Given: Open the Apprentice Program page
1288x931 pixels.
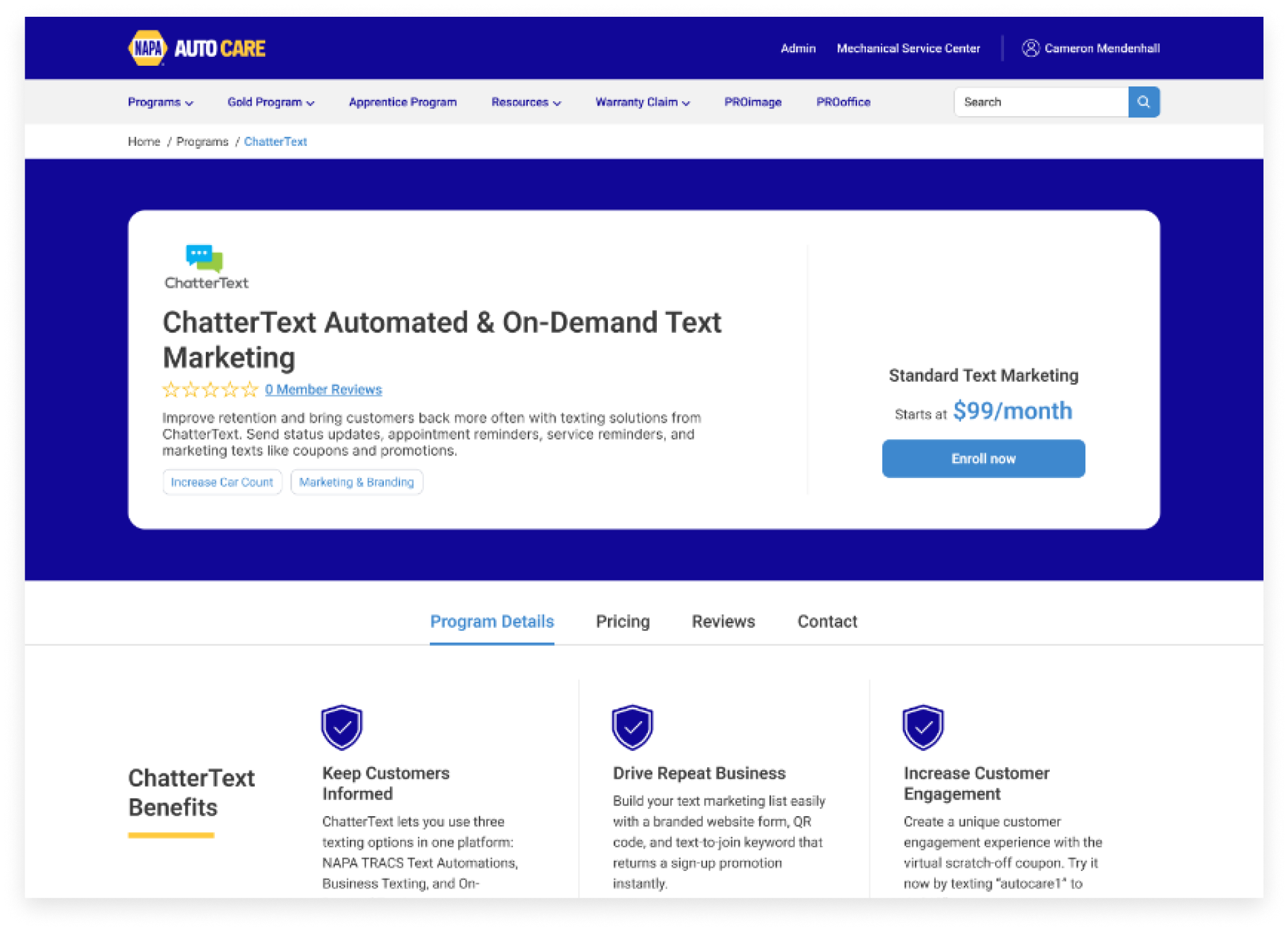Looking at the screenshot, I should coord(403,102).
